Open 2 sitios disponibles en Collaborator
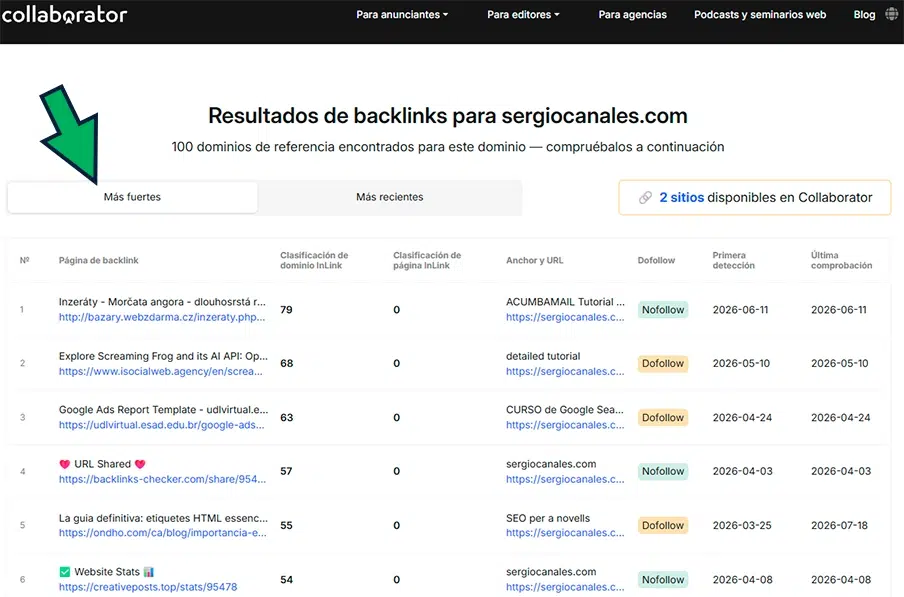The height and width of the screenshot is (597, 904). (755, 198)
